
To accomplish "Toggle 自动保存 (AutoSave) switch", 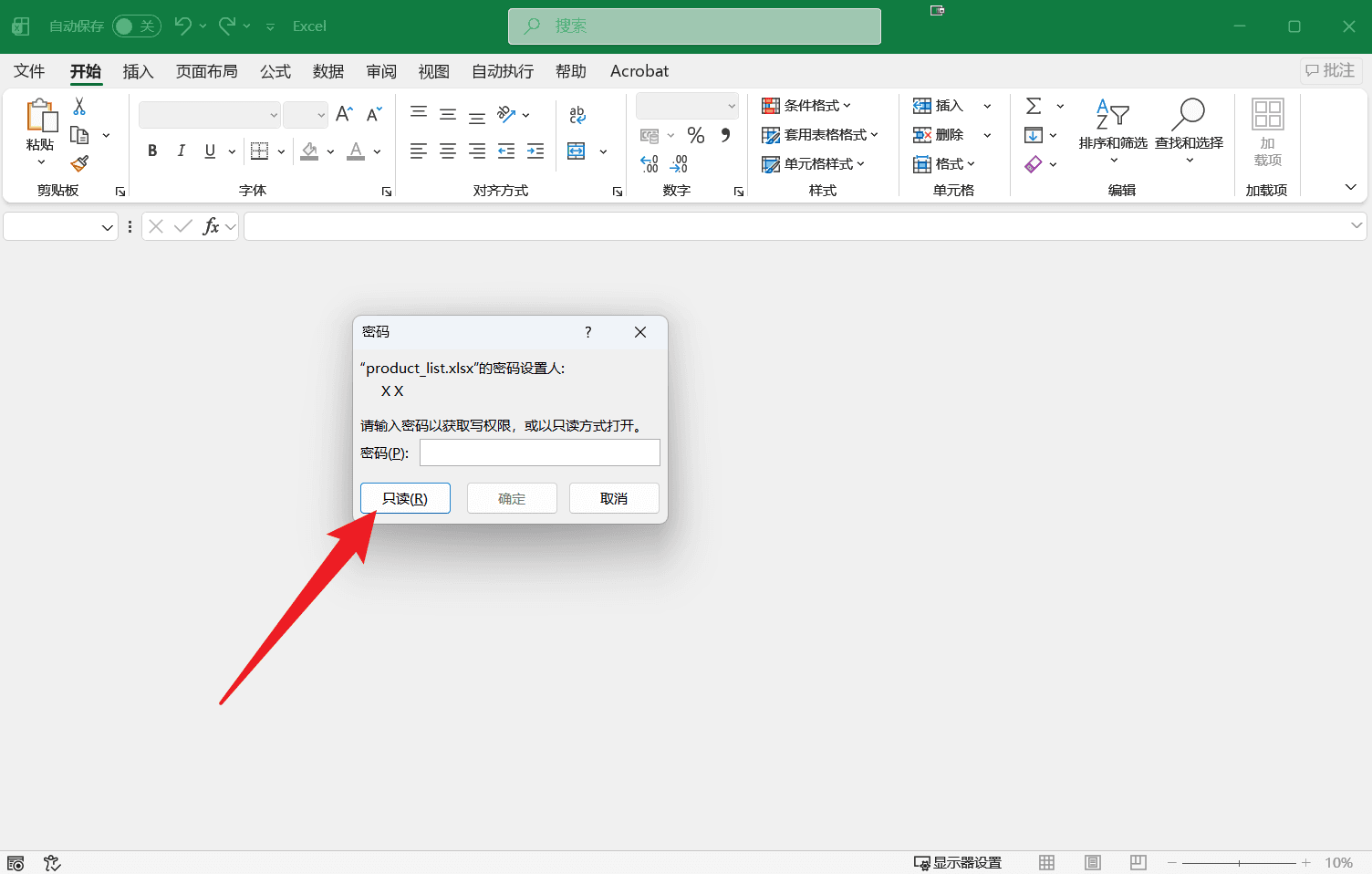I will pos(136,26).
